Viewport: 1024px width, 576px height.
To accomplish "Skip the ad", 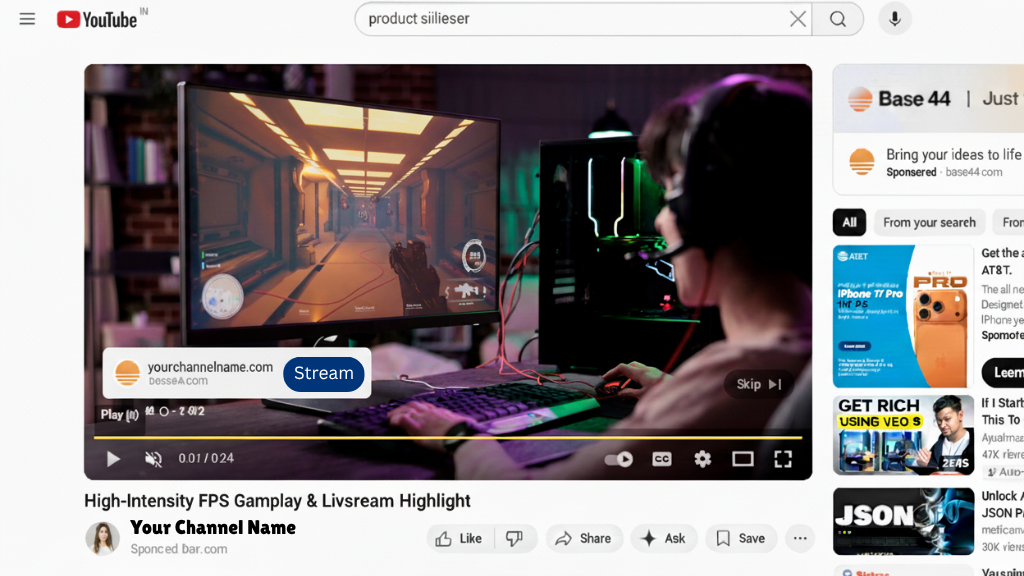I will [x=758, y=384].
